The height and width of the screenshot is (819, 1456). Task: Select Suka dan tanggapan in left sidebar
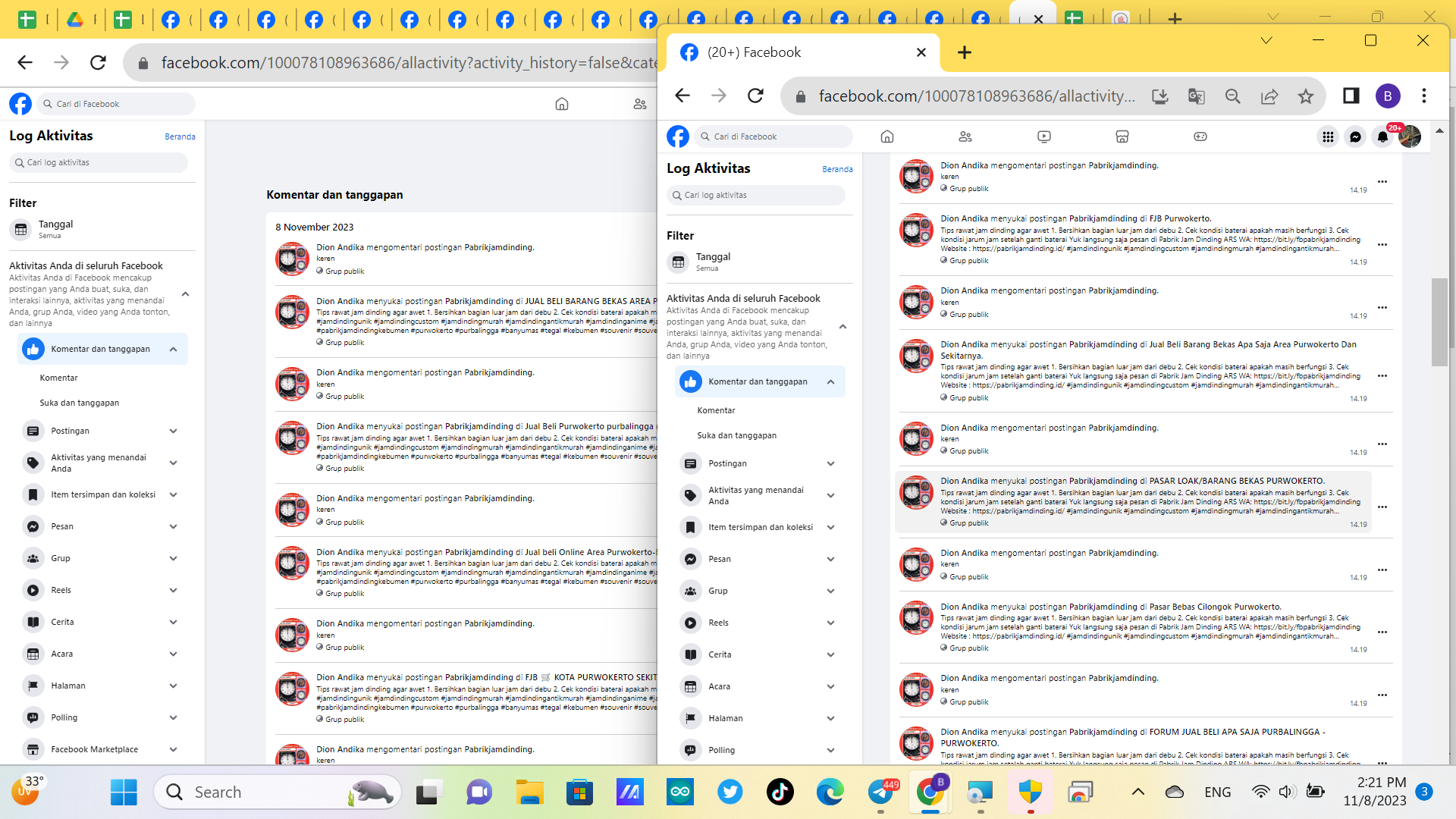click(79, 403)
